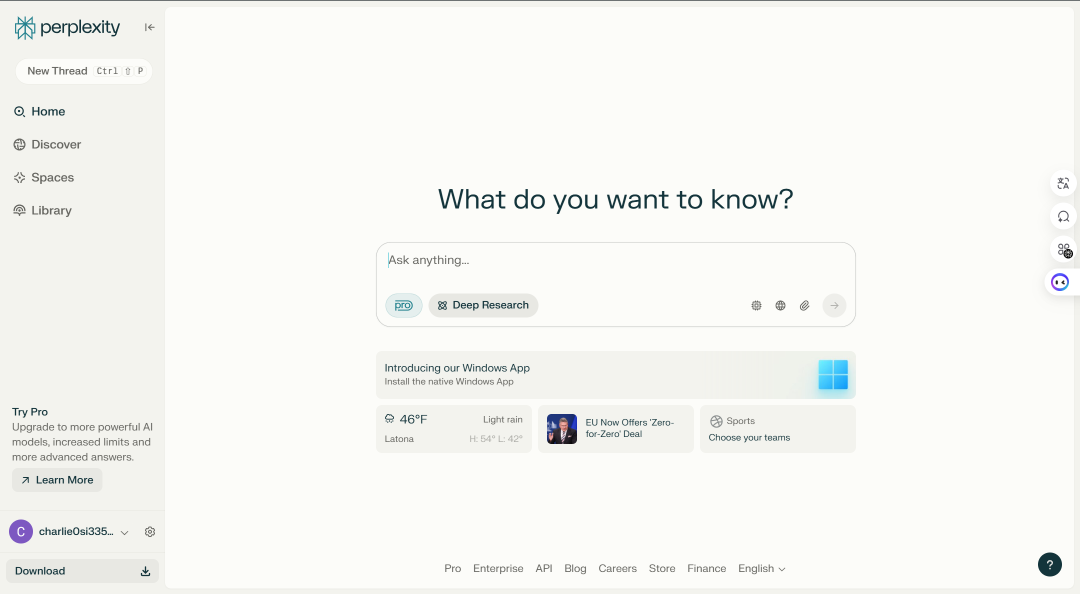The image size is (1080, 594).
Task: Open the purple assistant face icon
Action: 1060,282
